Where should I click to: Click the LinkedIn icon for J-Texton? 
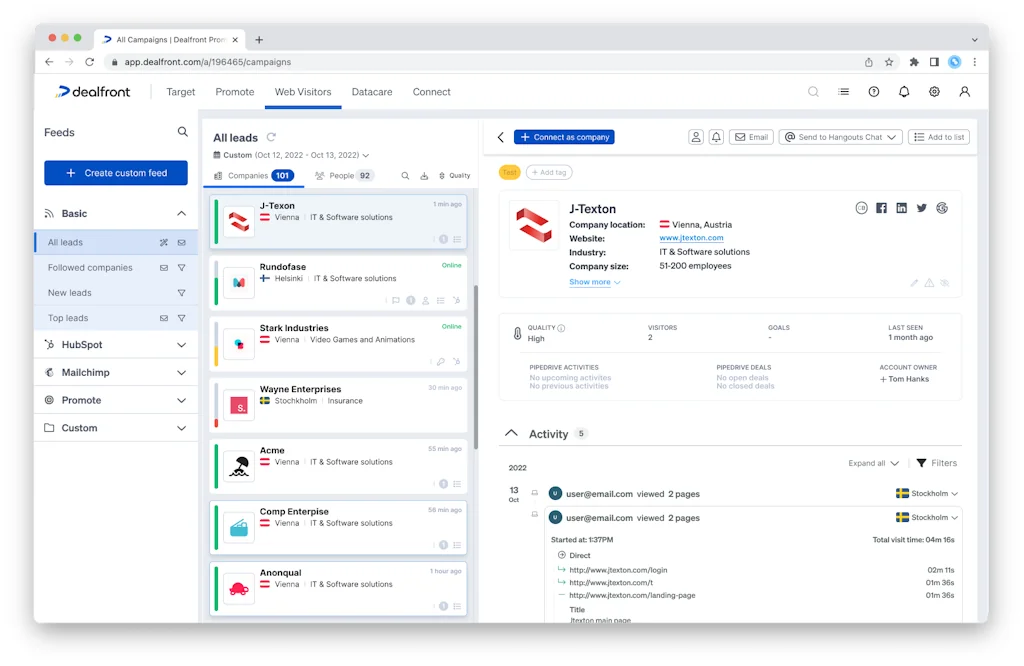[x=901, y=208]
